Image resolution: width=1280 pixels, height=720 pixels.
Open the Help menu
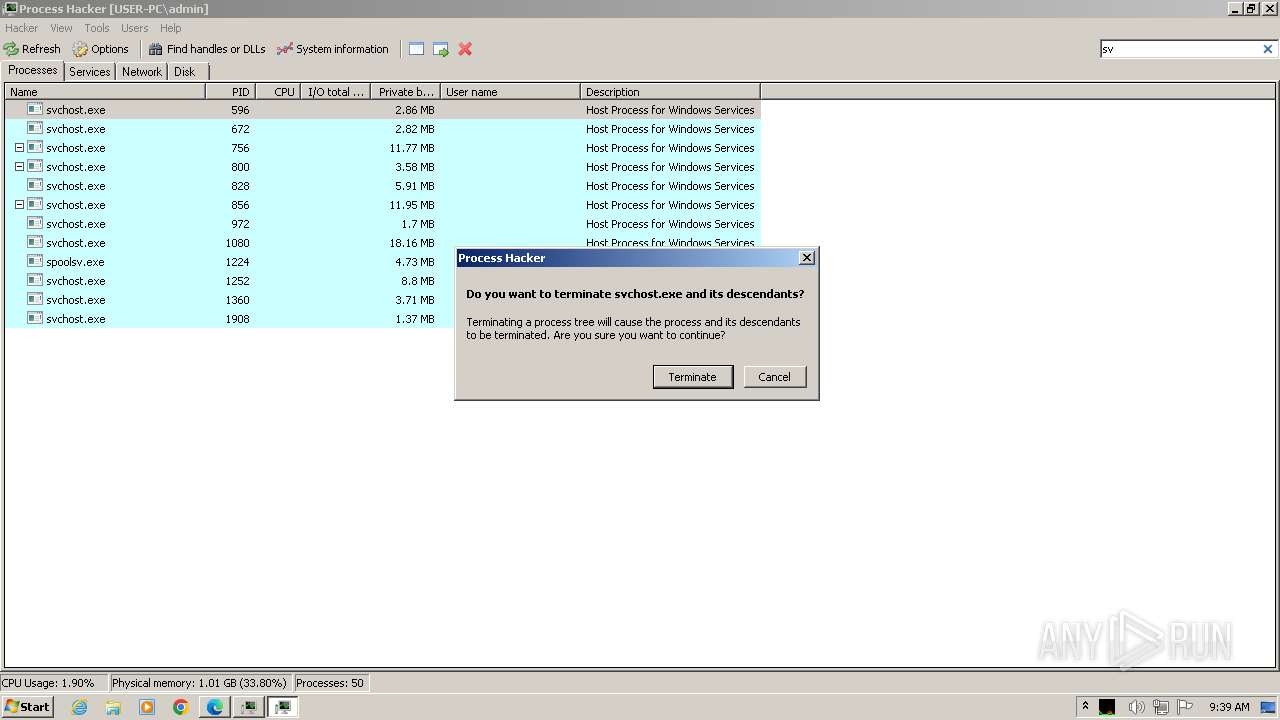click(x=171, y=28)
